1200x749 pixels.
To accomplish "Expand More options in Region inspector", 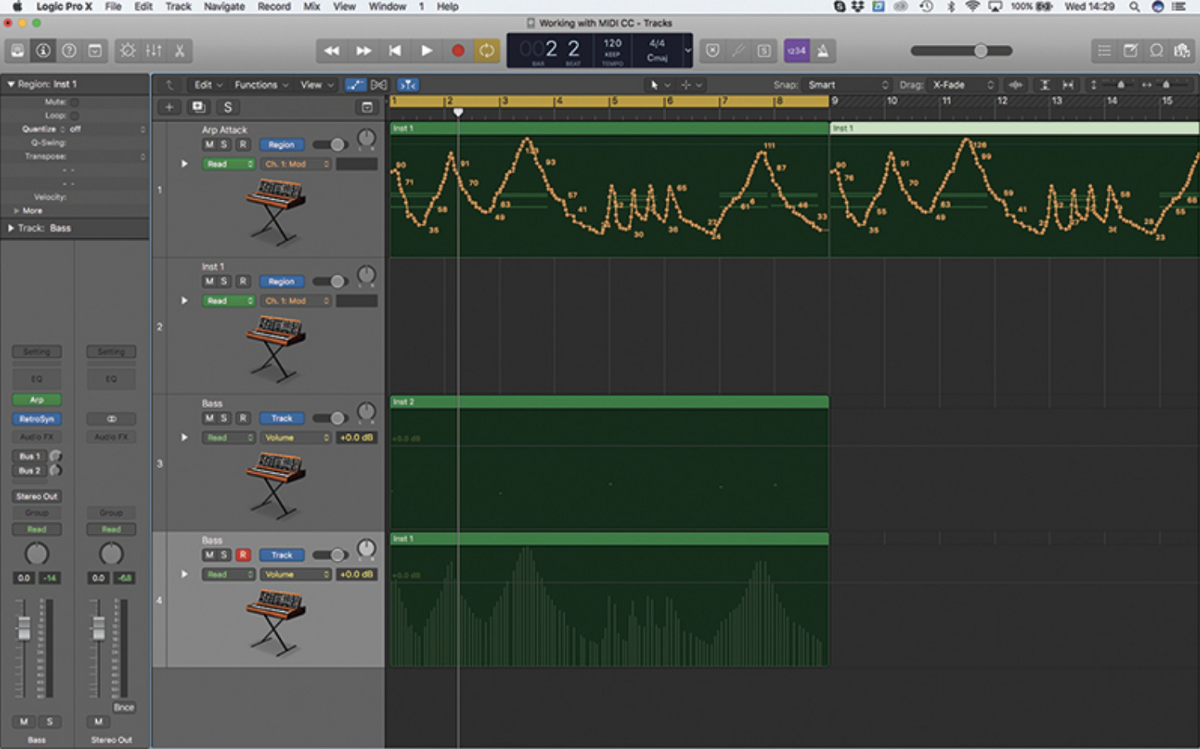I will (x=16, y=211).
